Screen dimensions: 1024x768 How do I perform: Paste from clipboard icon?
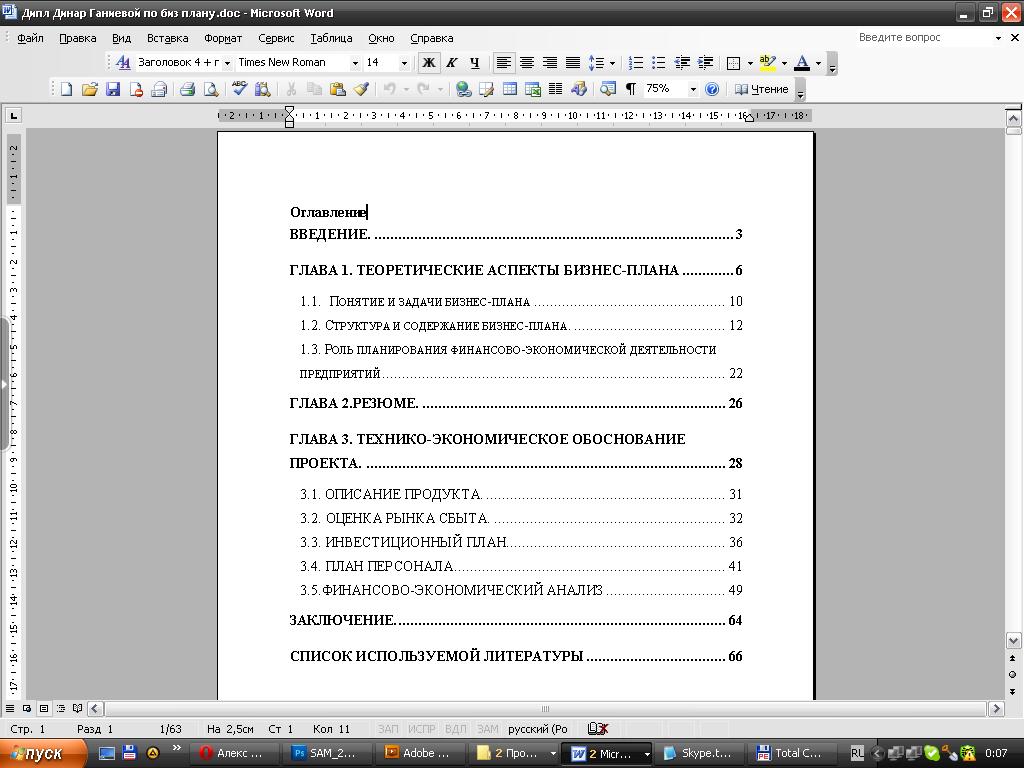[338, 89]
